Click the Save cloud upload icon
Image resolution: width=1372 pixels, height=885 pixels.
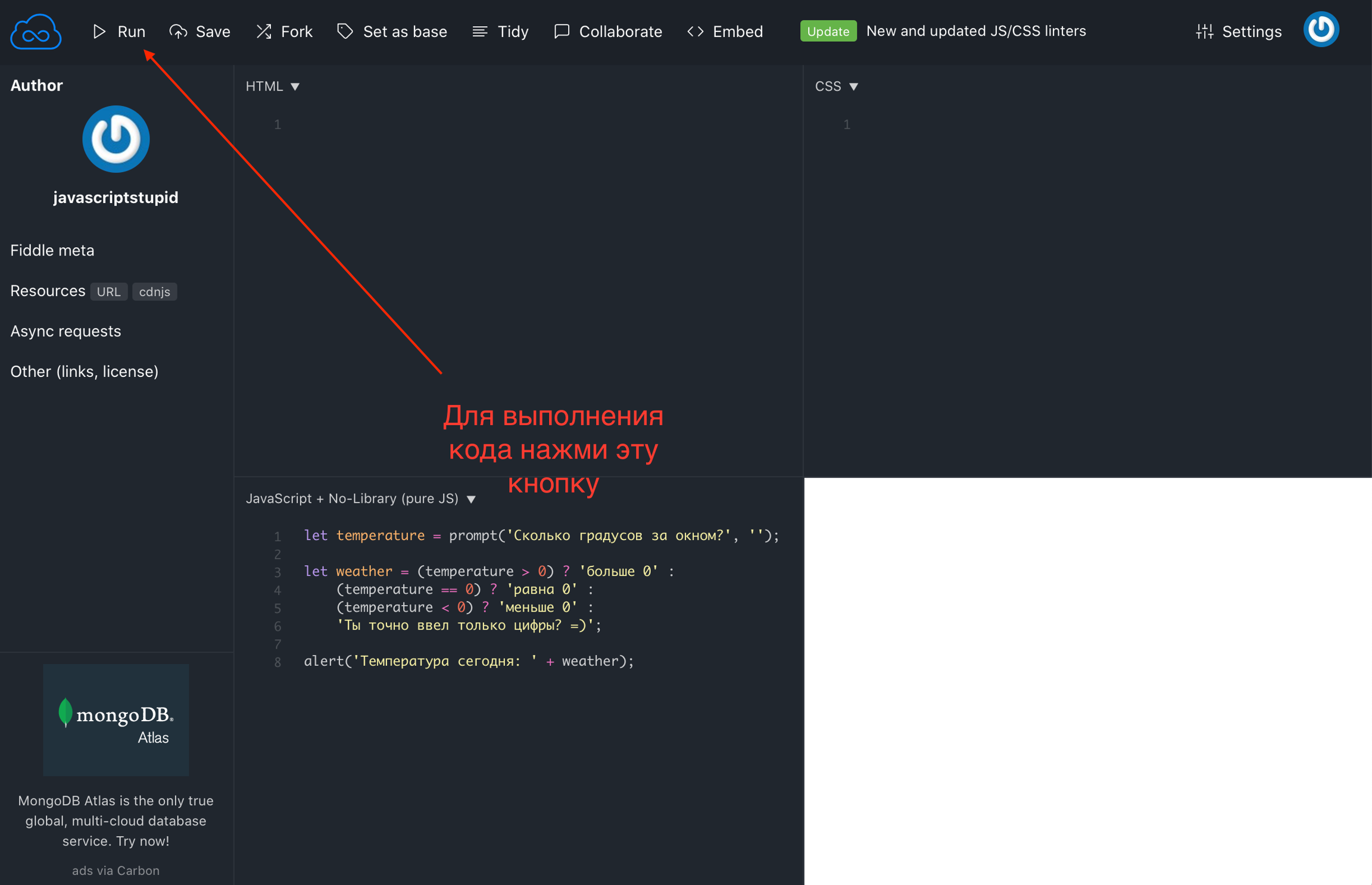(178, 31)
